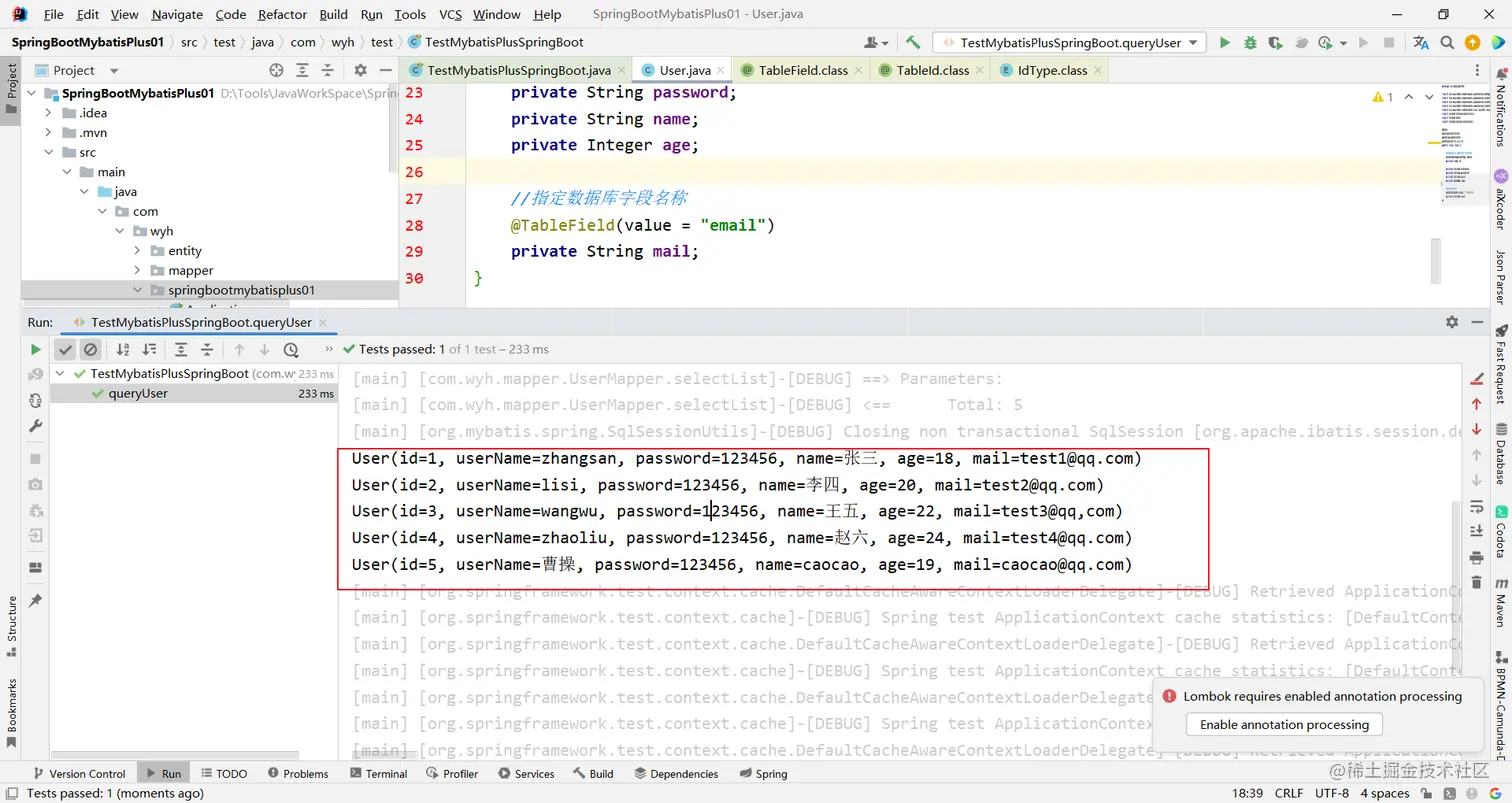
Task: Open wrench settings icon in Run sidebar
Action: tap(36, 426)
